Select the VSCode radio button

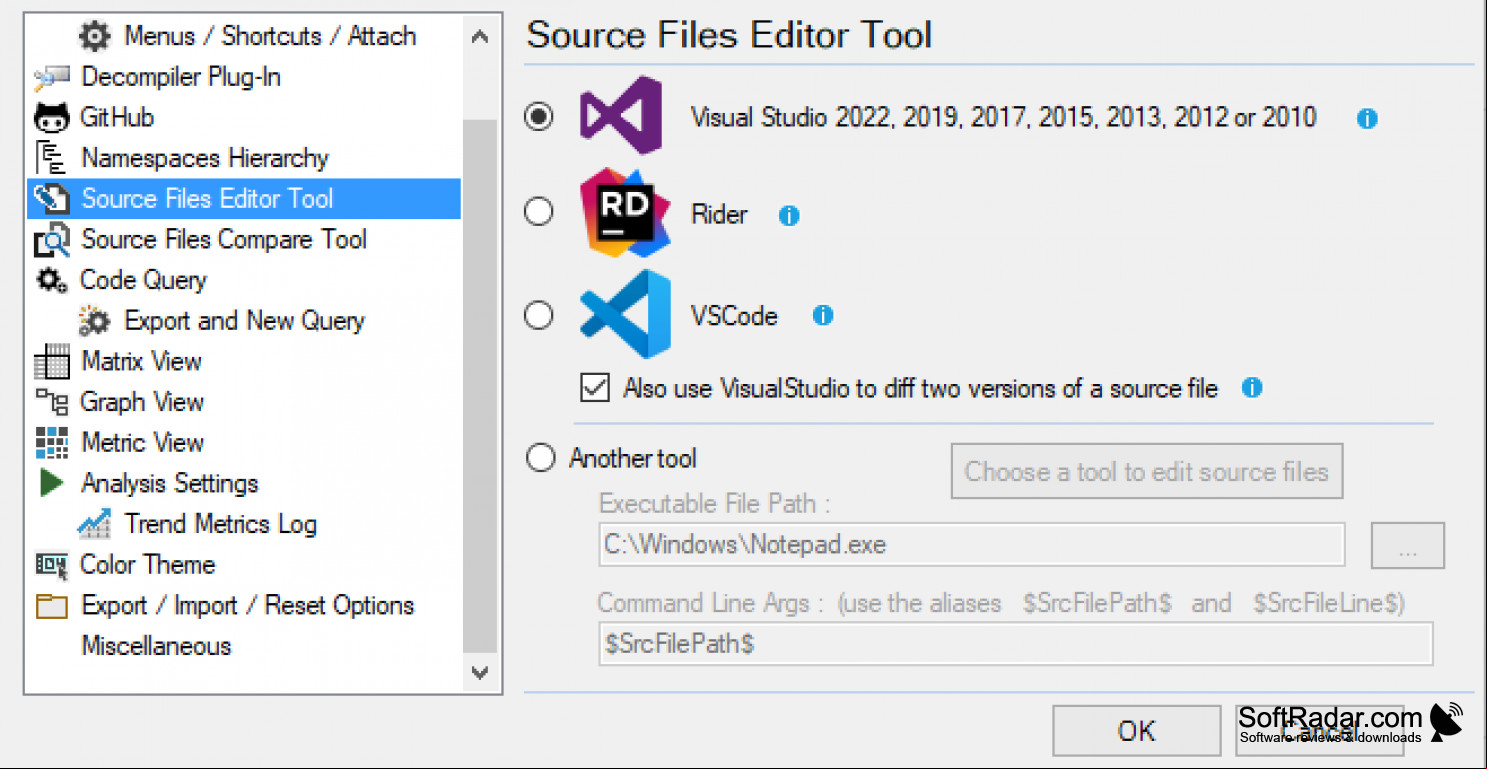(x=539, y=315)
